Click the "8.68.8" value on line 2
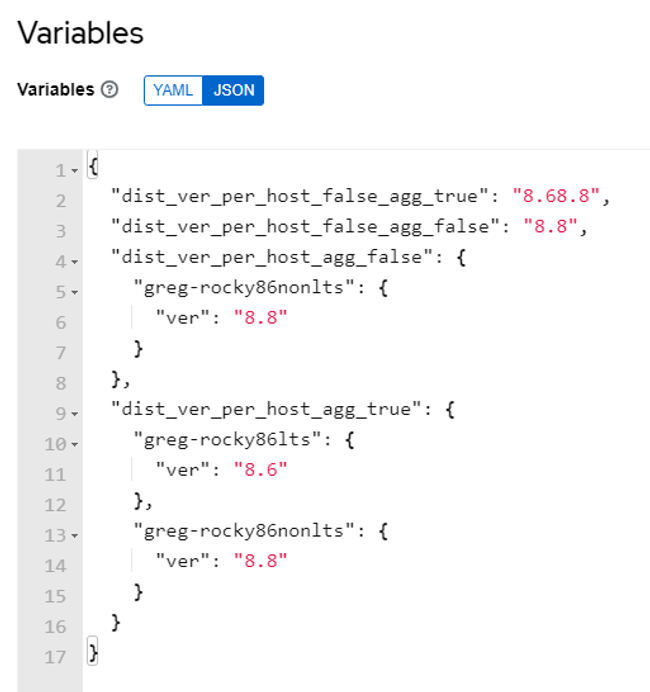This screenshot has width=650, height=692. click(x=556, y=196)
